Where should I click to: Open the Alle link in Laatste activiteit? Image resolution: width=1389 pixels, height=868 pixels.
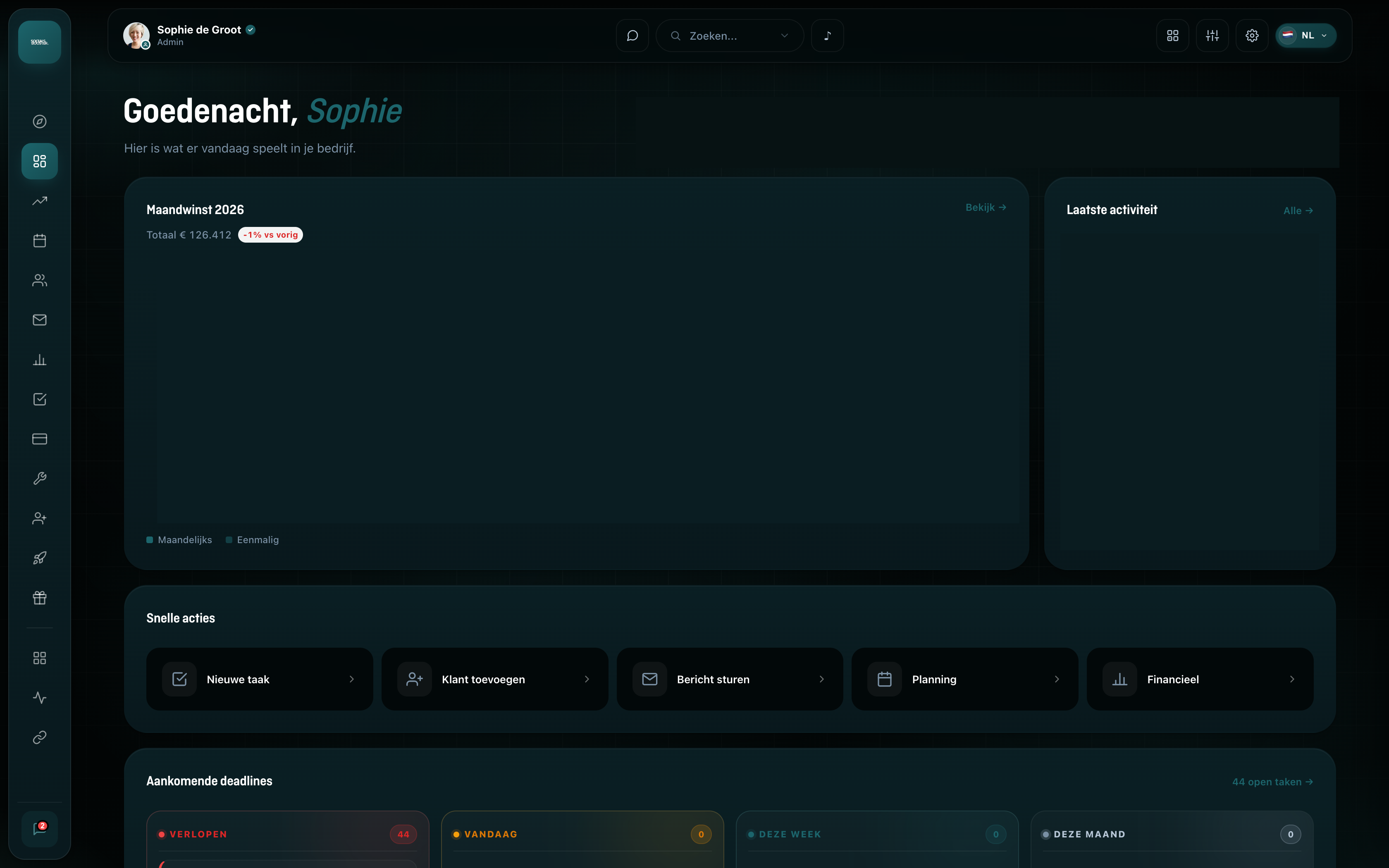point(1298,211)
